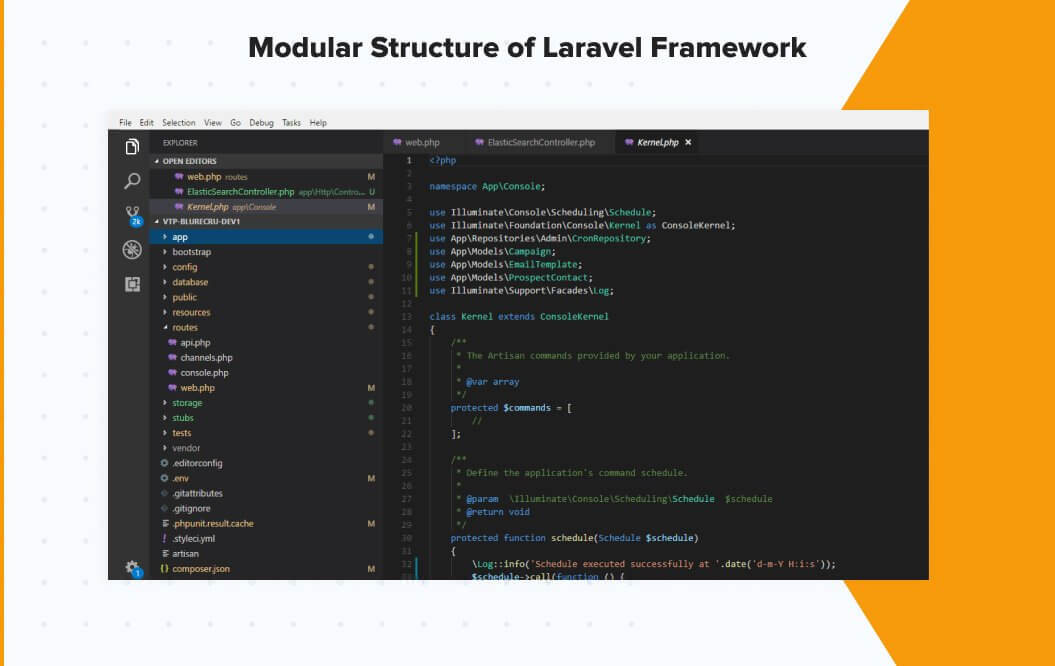1055x666 pixels.
Task: Open the Explorer icon in activity bar
Action: click(x=132, y=148)
